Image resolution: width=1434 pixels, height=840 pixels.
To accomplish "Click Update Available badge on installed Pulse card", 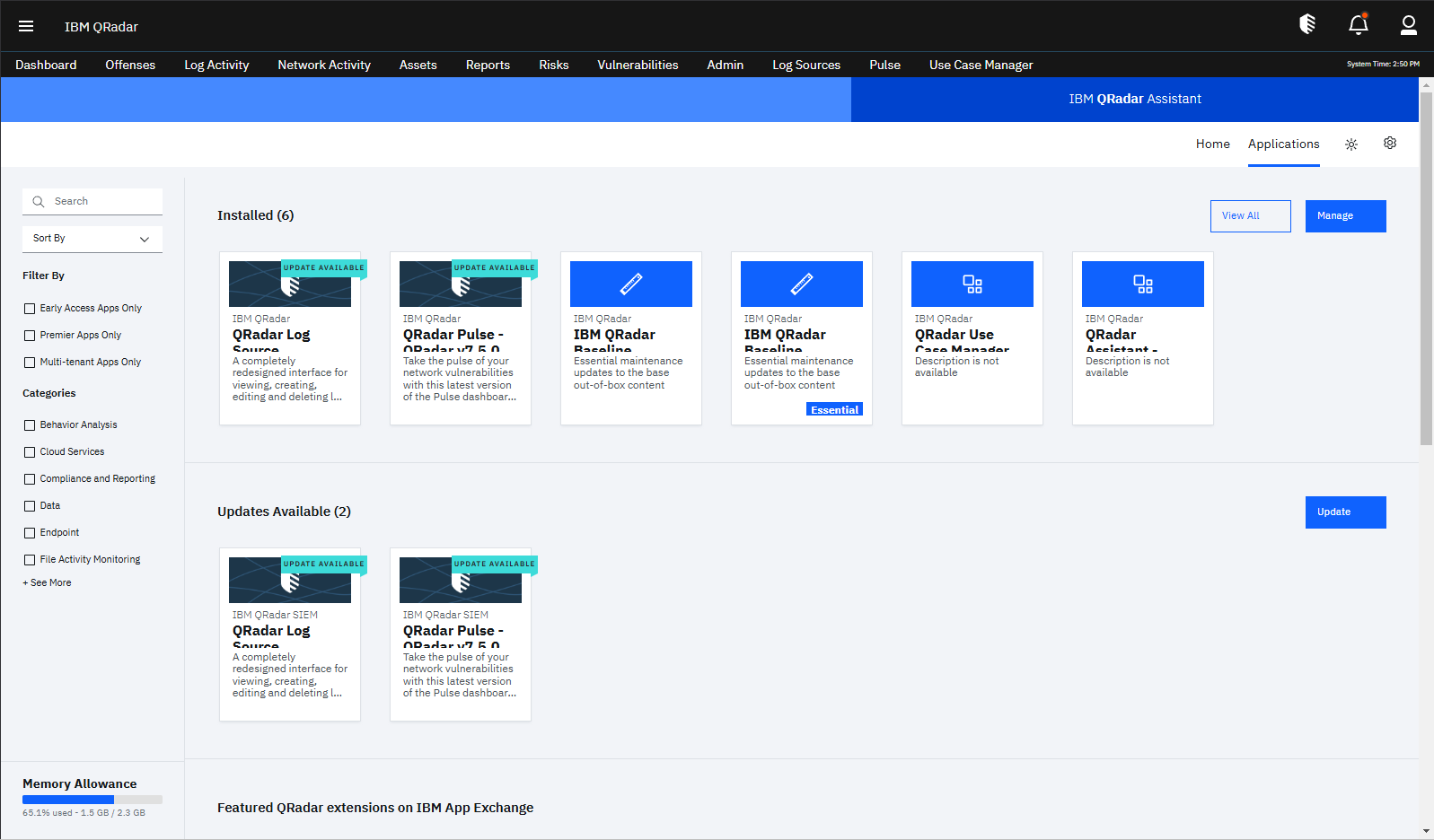I will (x=495, y=267).
